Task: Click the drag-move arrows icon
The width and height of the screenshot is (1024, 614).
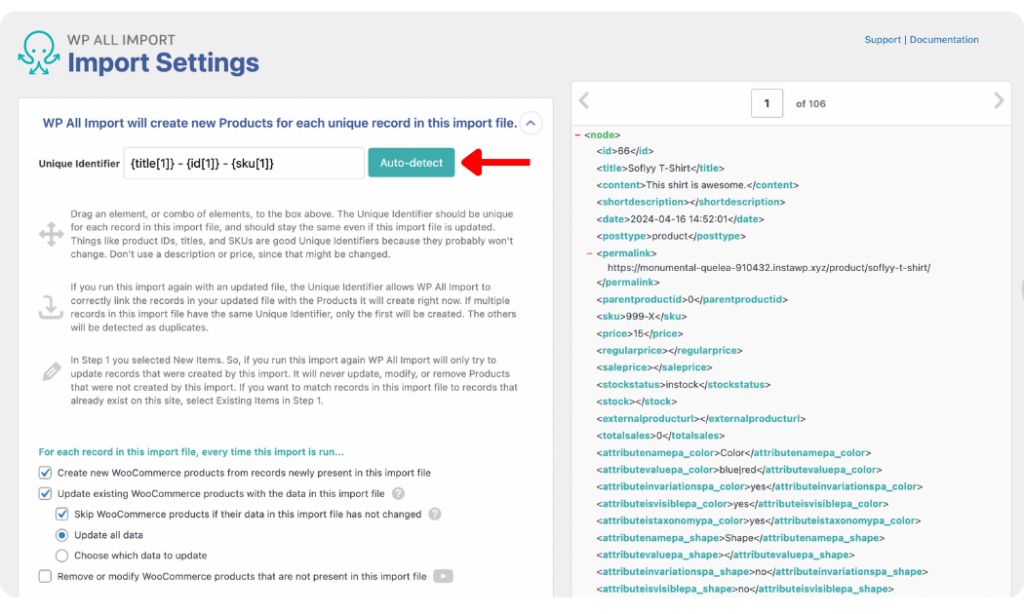Action: [51, 234]
